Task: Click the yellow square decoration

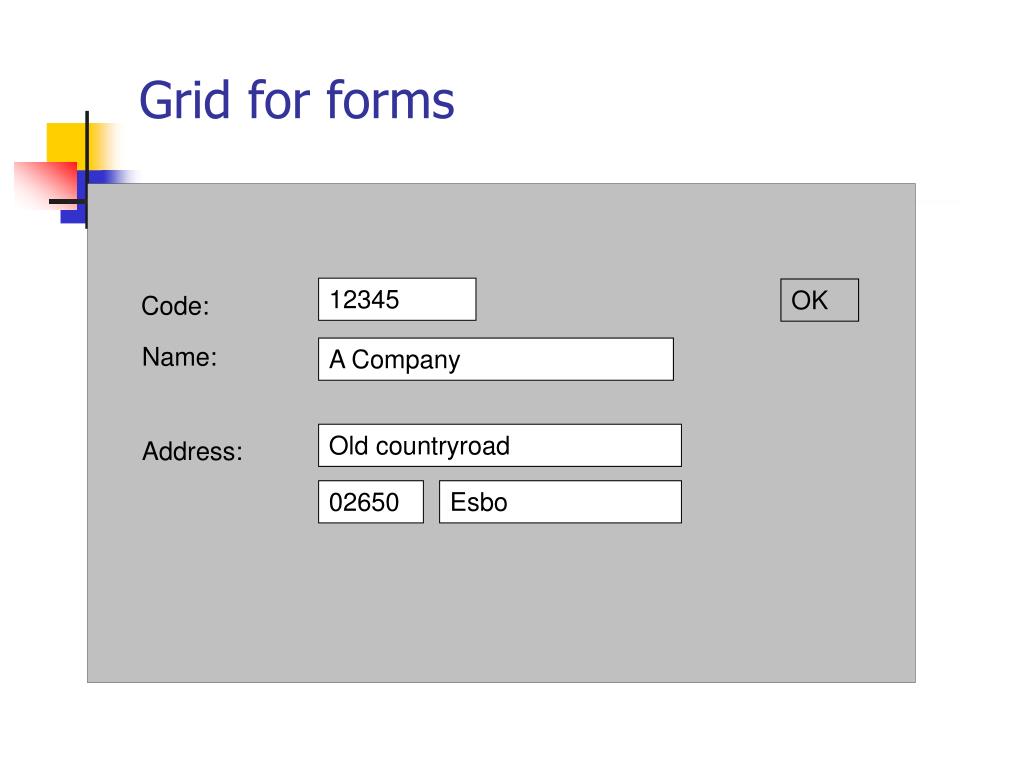Action: pyautogui.click(x=66, y=142)
